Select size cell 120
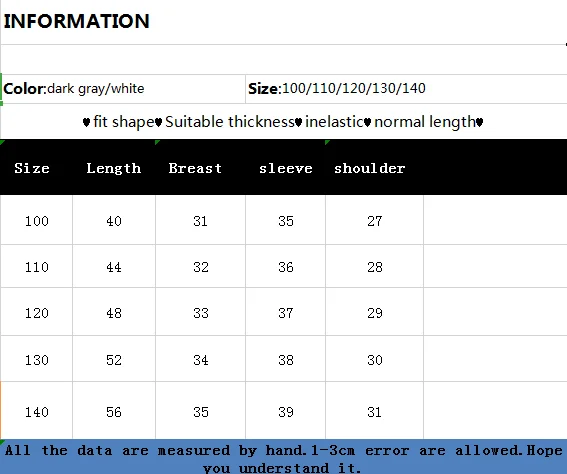 click(37, 313)
